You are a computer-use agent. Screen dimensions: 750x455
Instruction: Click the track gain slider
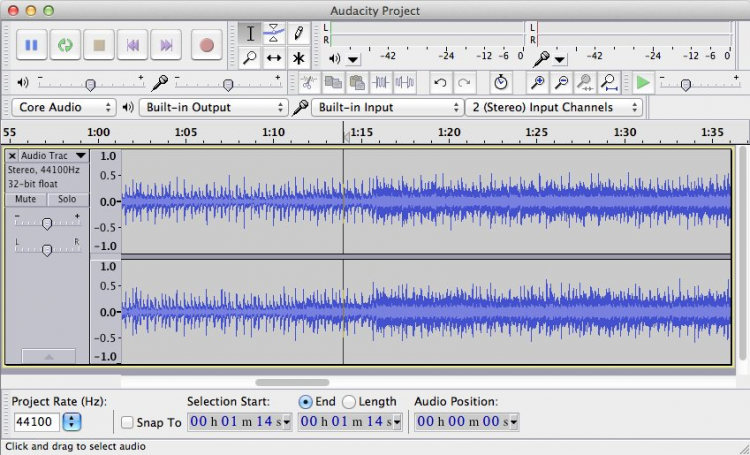pyautogui.click(x=46, y=224)
